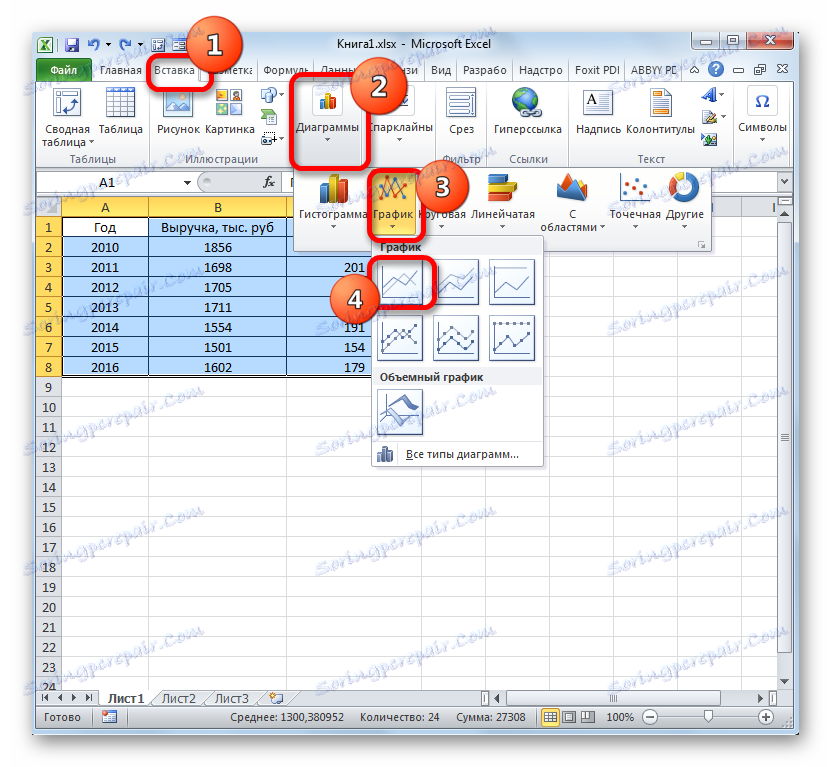Expand the formula bar chevron
The width and height of the screenshot is (831, 767).
tap(784, 181)
